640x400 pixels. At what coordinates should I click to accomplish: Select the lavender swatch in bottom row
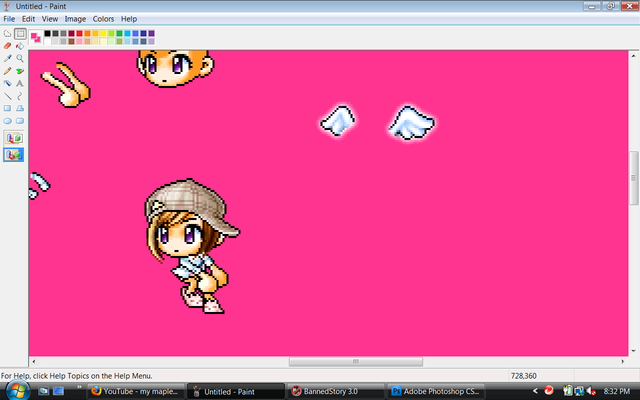tap(151, 41)
